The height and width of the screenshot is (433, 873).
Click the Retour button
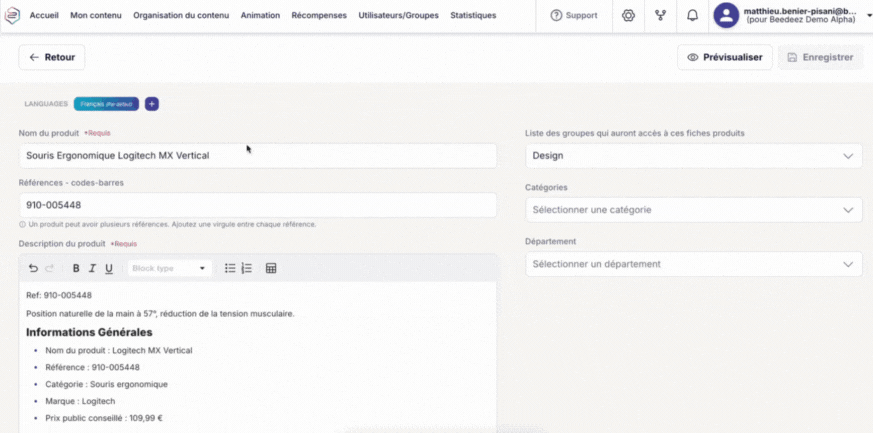pos(52,57)
